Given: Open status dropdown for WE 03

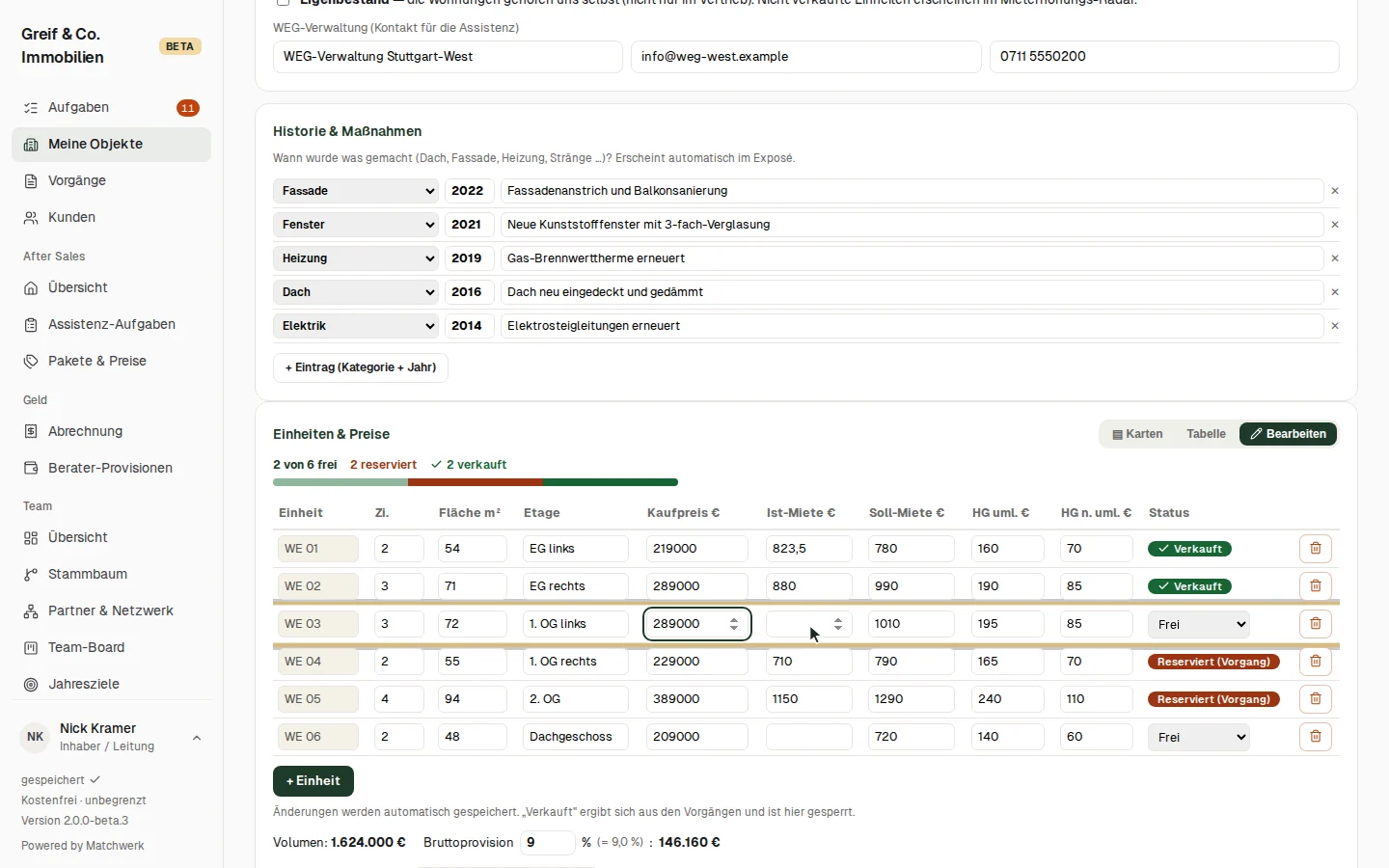Looking at the screenshot, I should click(1199, 624).
